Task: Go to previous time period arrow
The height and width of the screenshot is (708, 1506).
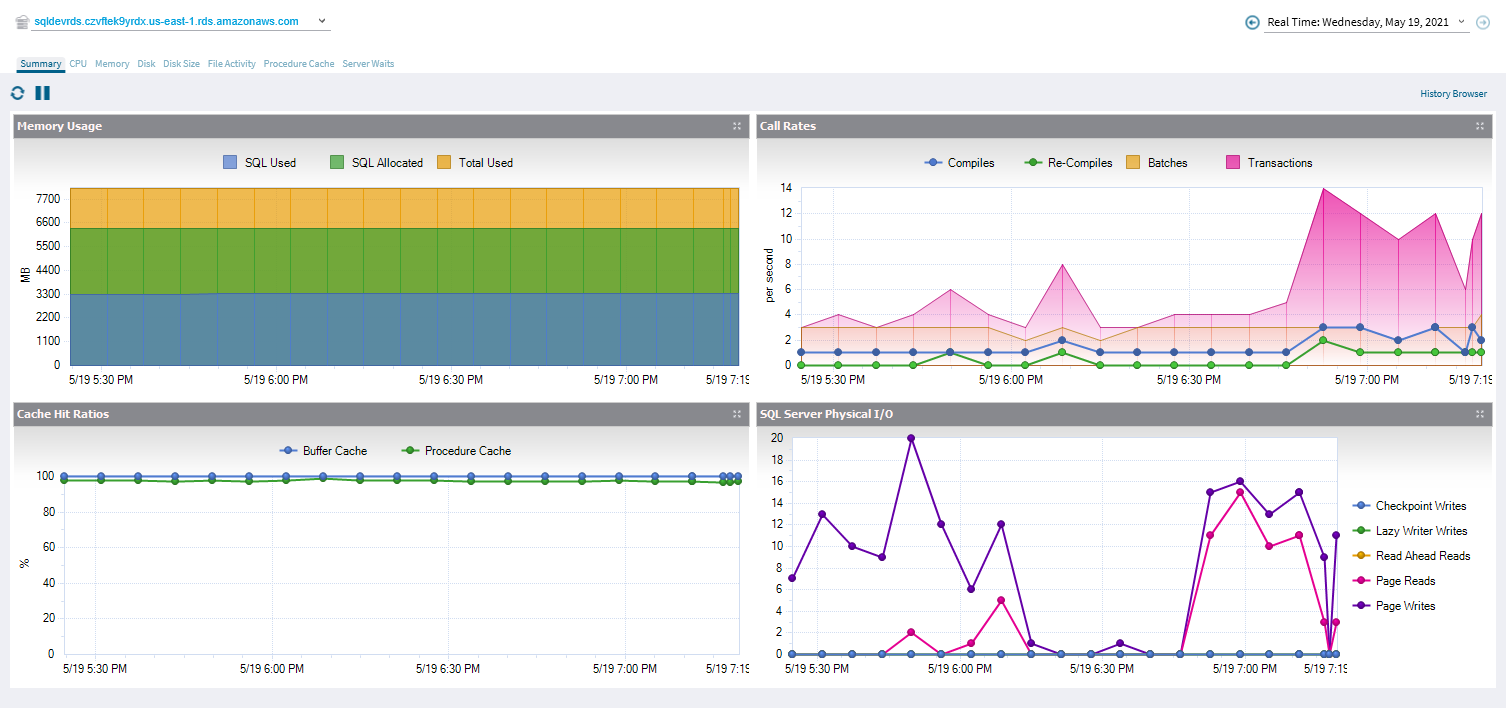Action: click(1252, 22)
